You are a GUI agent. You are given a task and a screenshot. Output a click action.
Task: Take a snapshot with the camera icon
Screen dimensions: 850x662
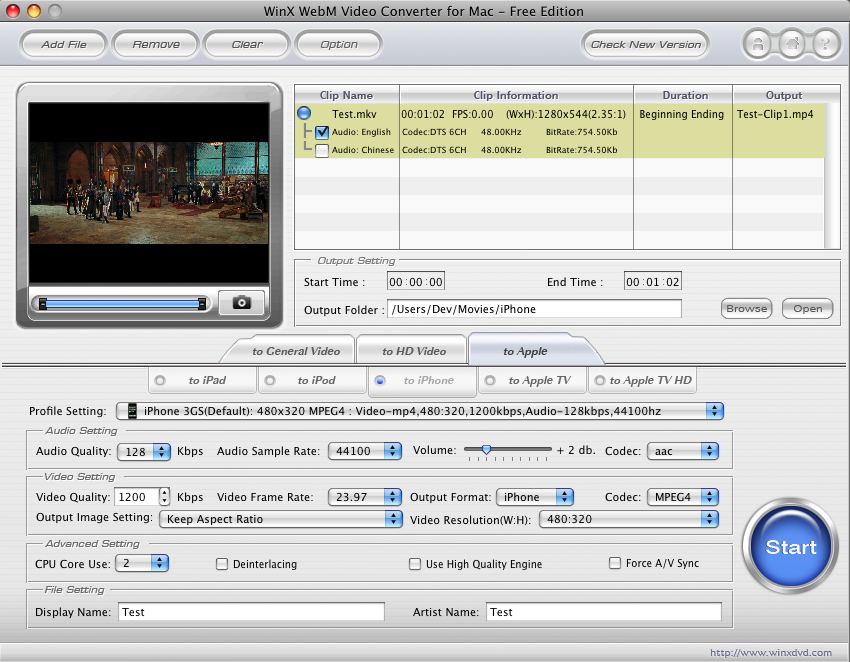pos(241,303)
